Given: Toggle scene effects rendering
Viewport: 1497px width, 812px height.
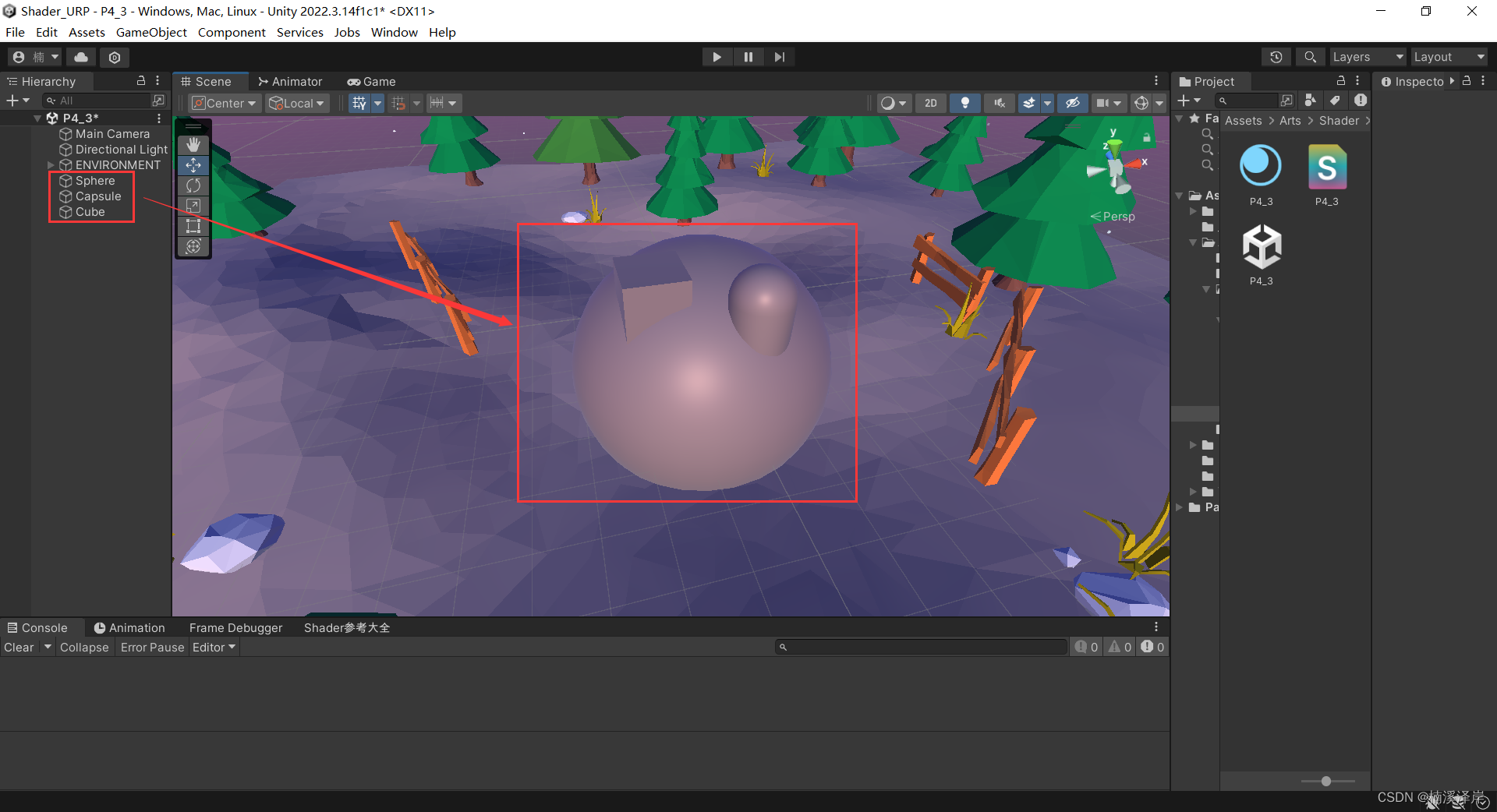Looking at the screenshot, I should pos(1029,103).
